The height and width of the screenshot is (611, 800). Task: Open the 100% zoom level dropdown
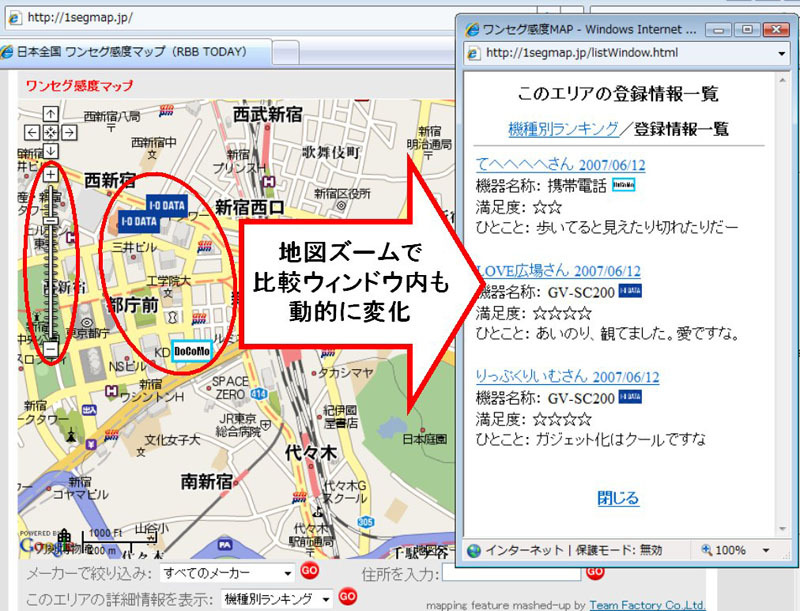coord(766,550)
